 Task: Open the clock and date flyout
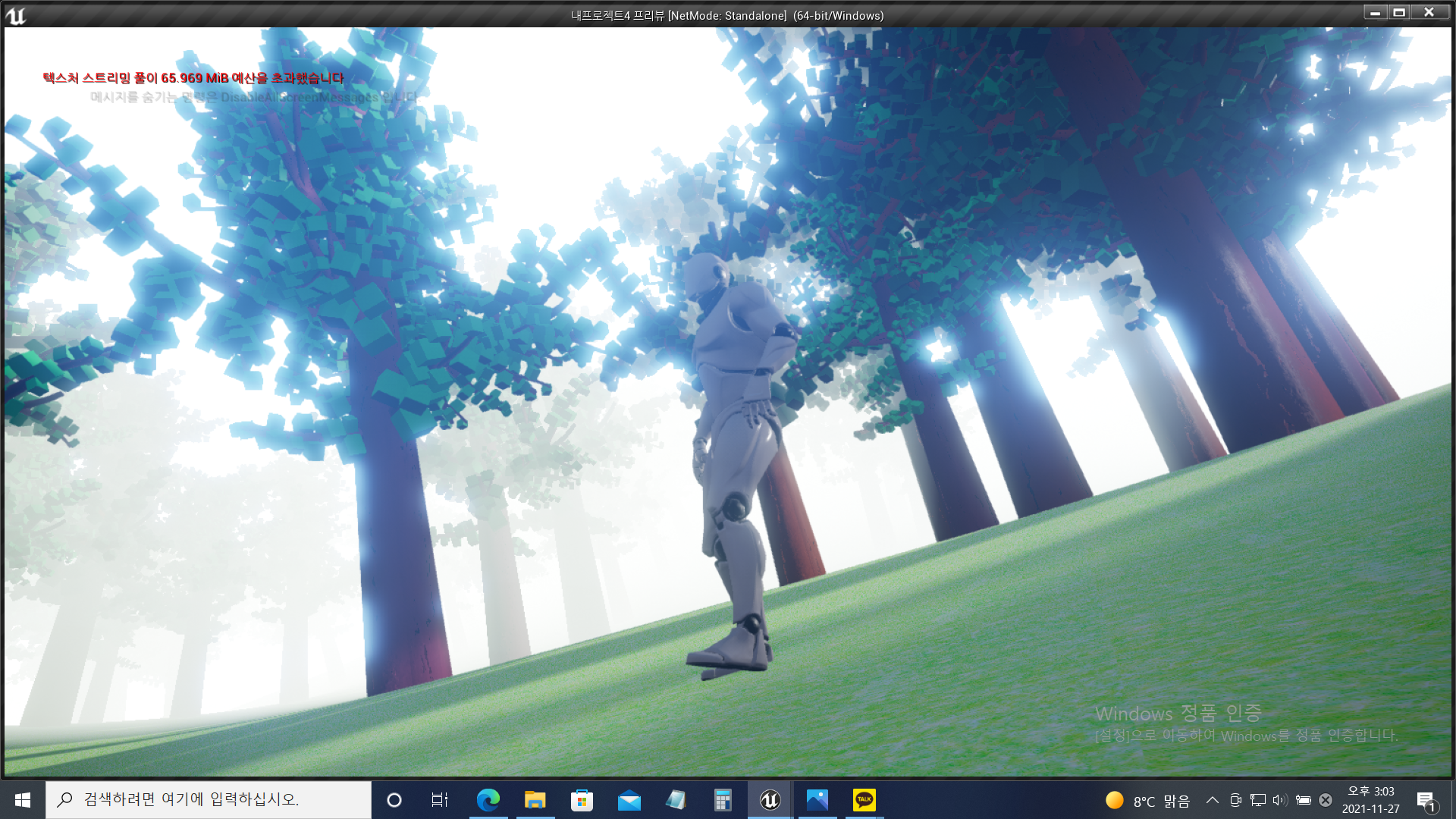click(1370, 800)
